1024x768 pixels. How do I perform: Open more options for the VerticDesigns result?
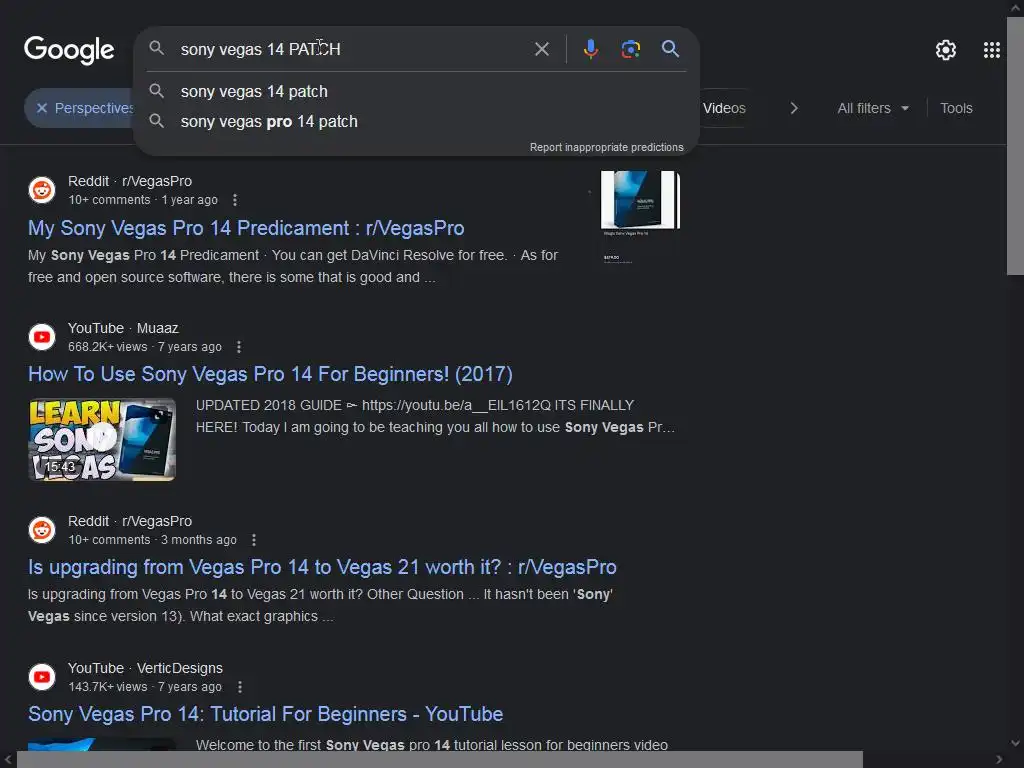240,687
